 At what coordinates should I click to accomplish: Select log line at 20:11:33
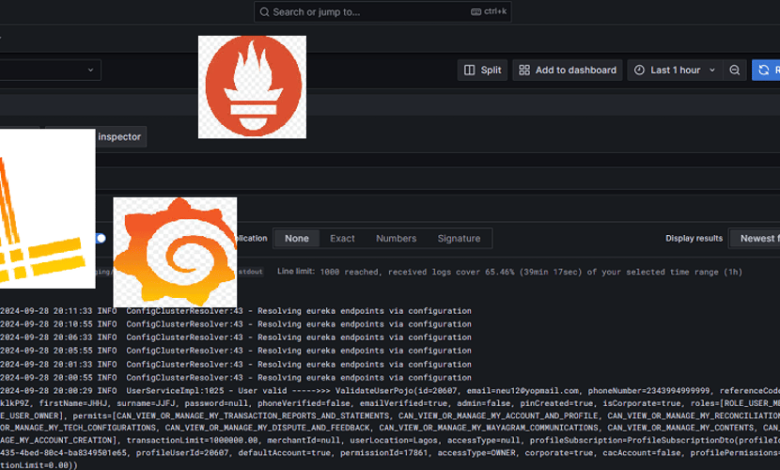[236, 311]
